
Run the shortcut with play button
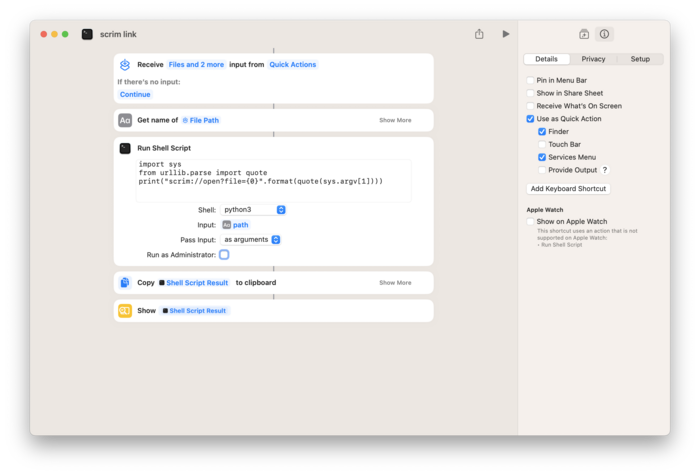pyautogui.click(x=505, y=34)
